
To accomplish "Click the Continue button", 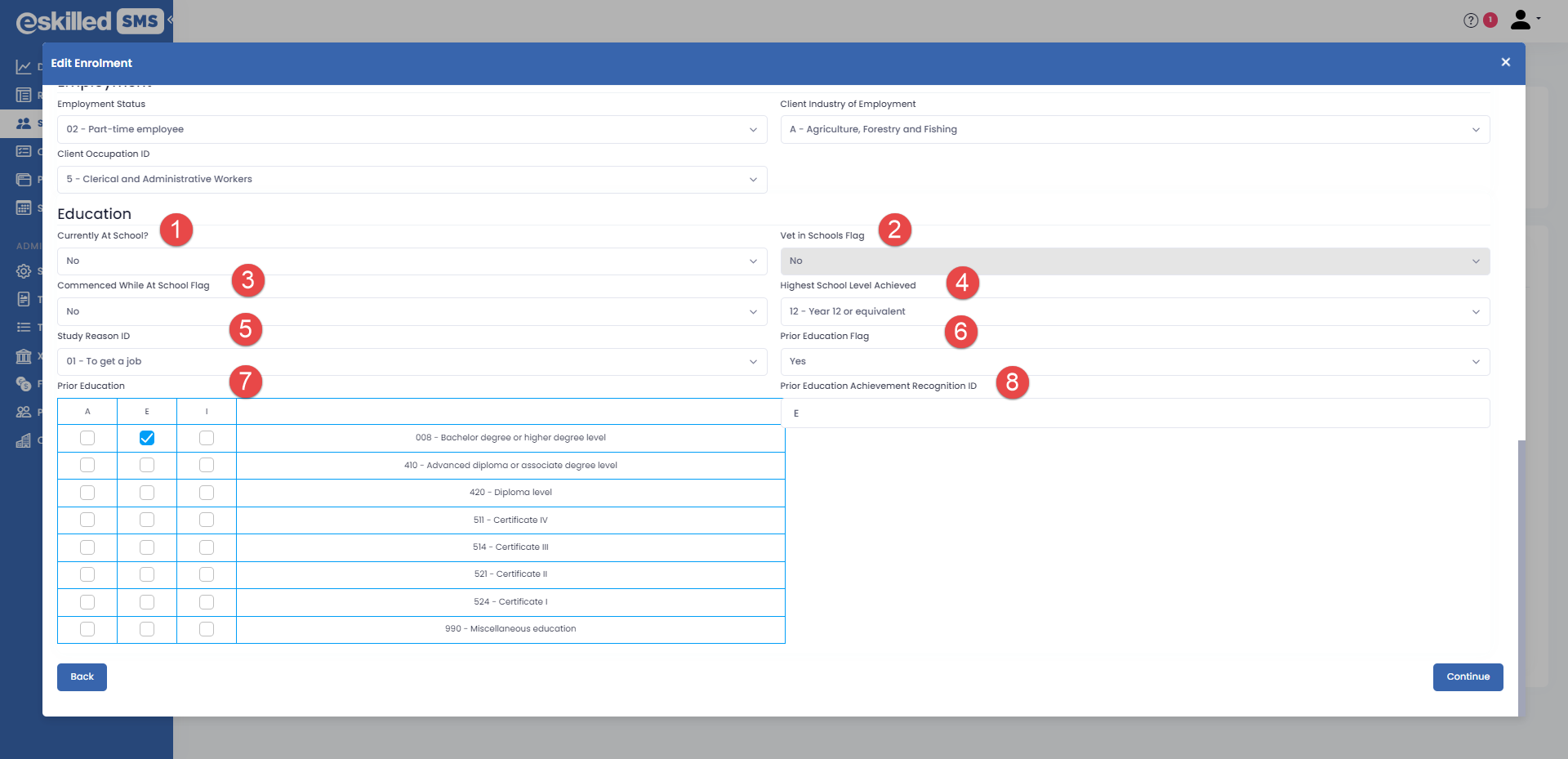I will [1468, 676].
